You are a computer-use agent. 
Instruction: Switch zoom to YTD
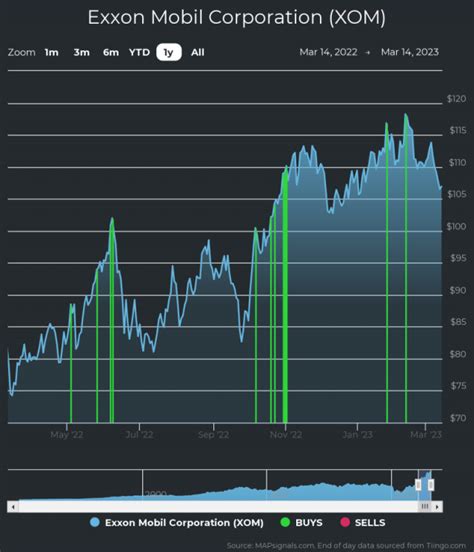click(x=139, y=52)
